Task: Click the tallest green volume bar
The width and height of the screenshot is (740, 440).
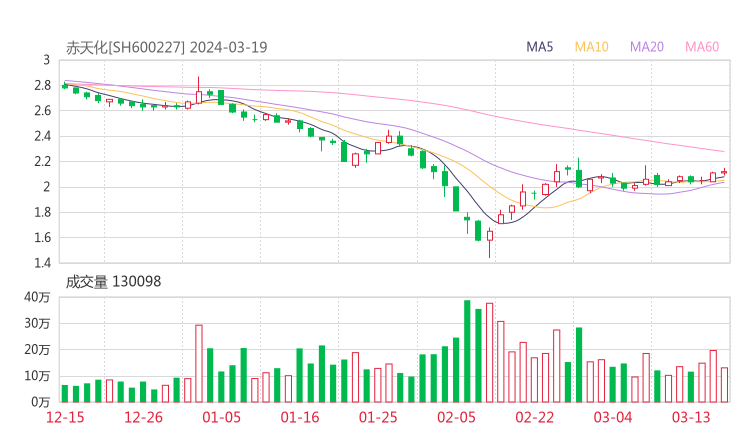Action: [467, 351]
